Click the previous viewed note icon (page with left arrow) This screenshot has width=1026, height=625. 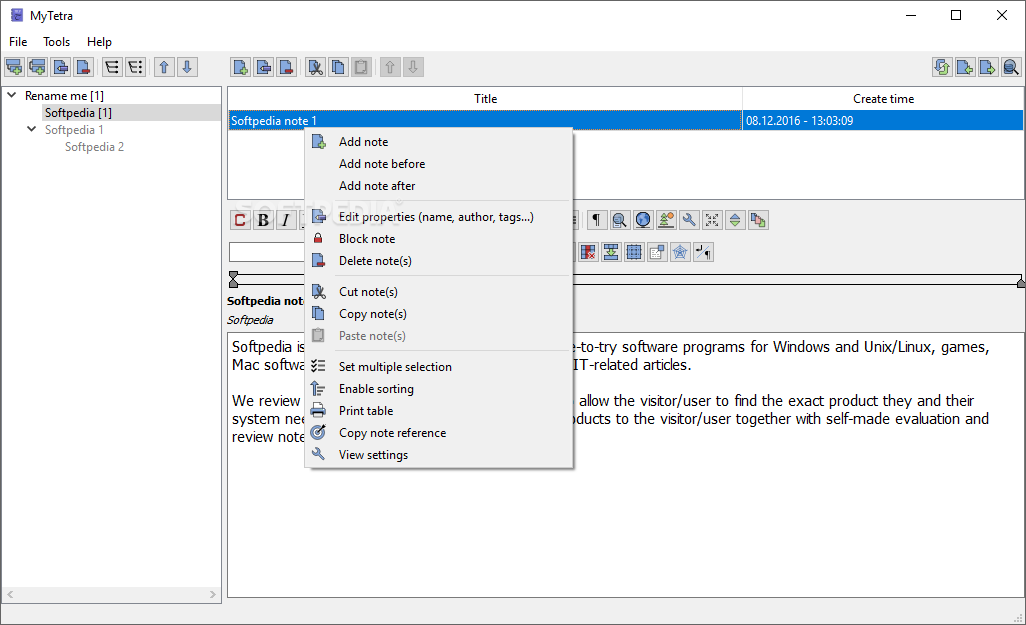pos(965,67)
